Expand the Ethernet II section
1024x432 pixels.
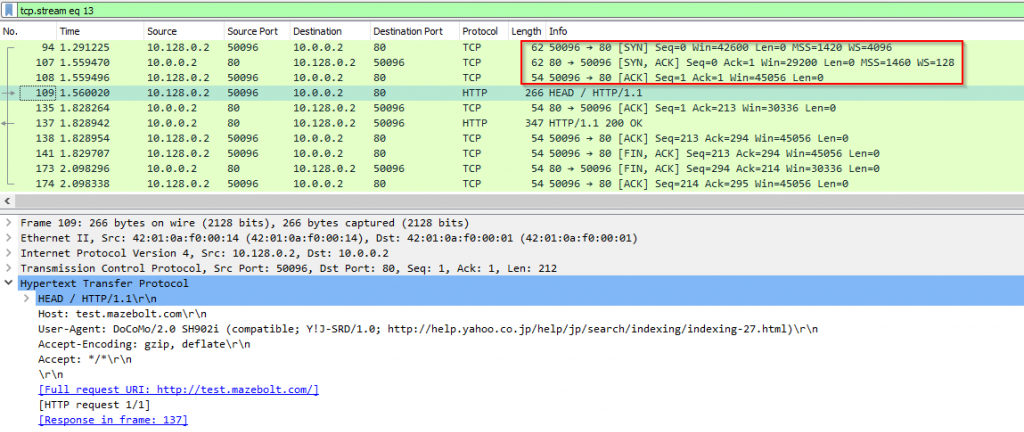[9, 238]
